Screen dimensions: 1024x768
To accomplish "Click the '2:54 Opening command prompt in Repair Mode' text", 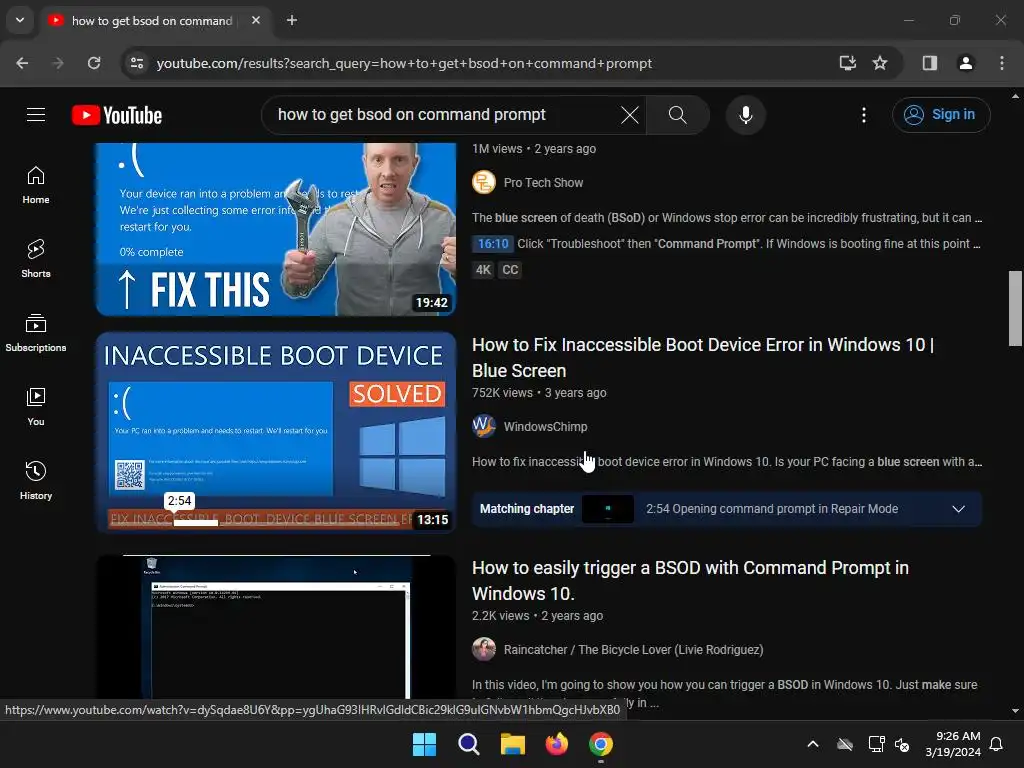I will pos(772,509).
